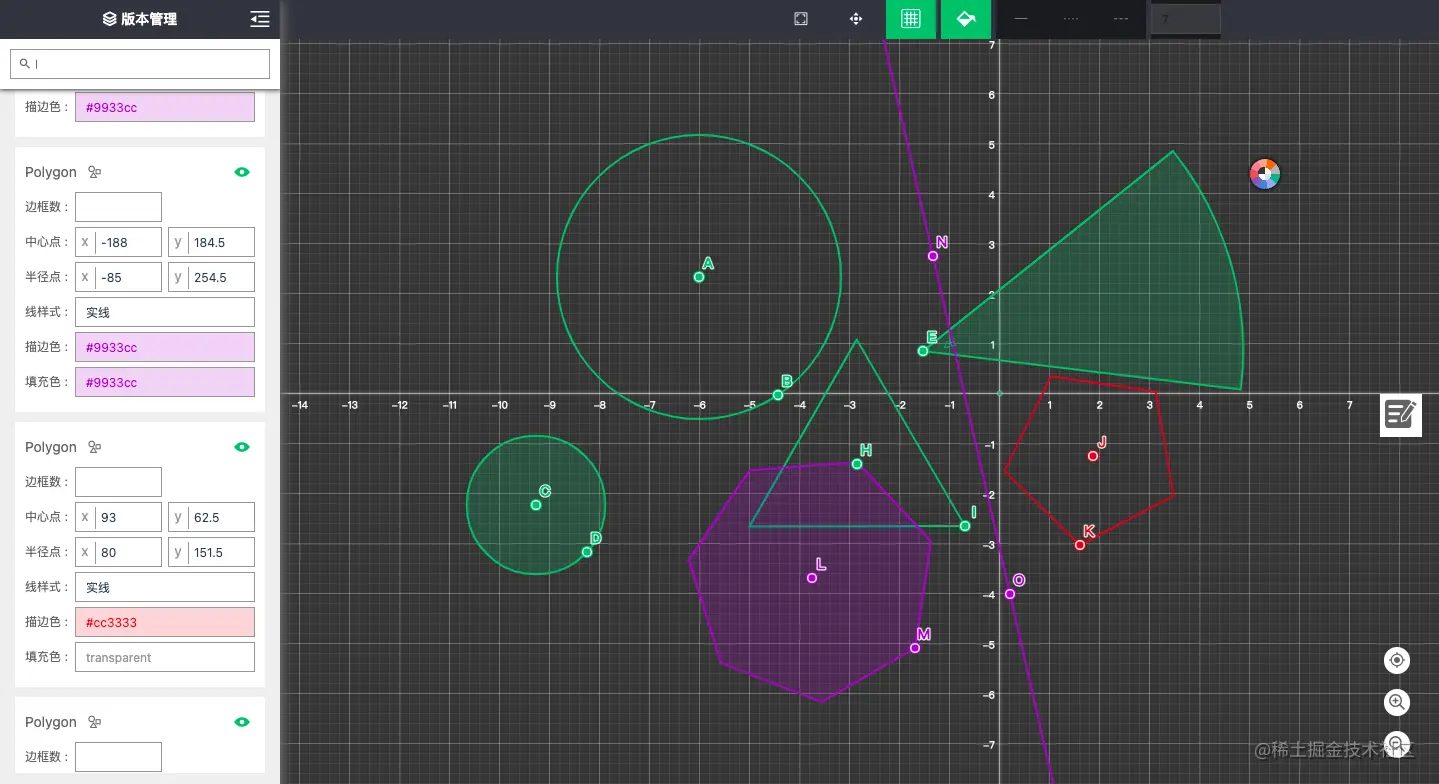Select point O on the purple line

tap(1010, 594)
